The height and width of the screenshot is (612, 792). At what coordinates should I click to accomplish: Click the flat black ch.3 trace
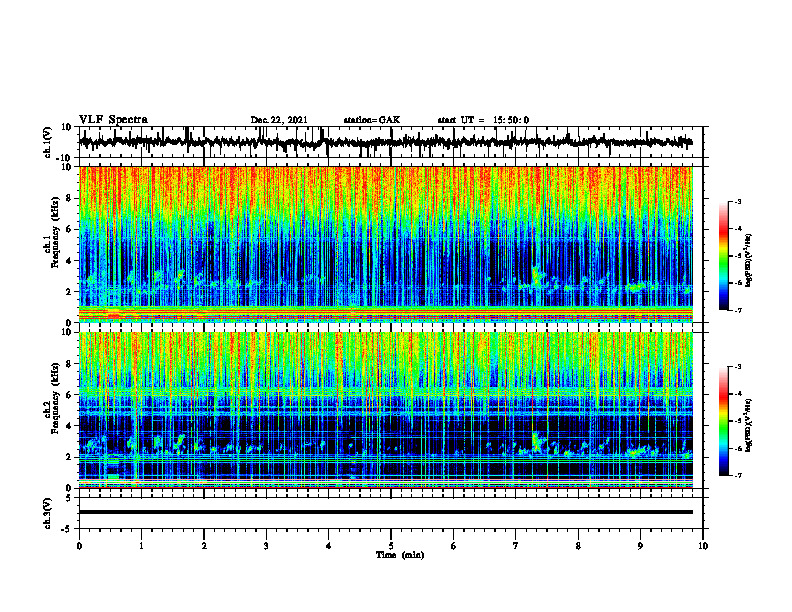(x=385, y=512)
